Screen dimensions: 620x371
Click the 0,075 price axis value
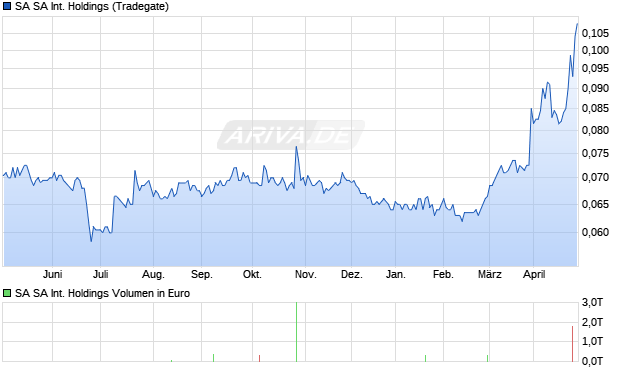(595, 153)
